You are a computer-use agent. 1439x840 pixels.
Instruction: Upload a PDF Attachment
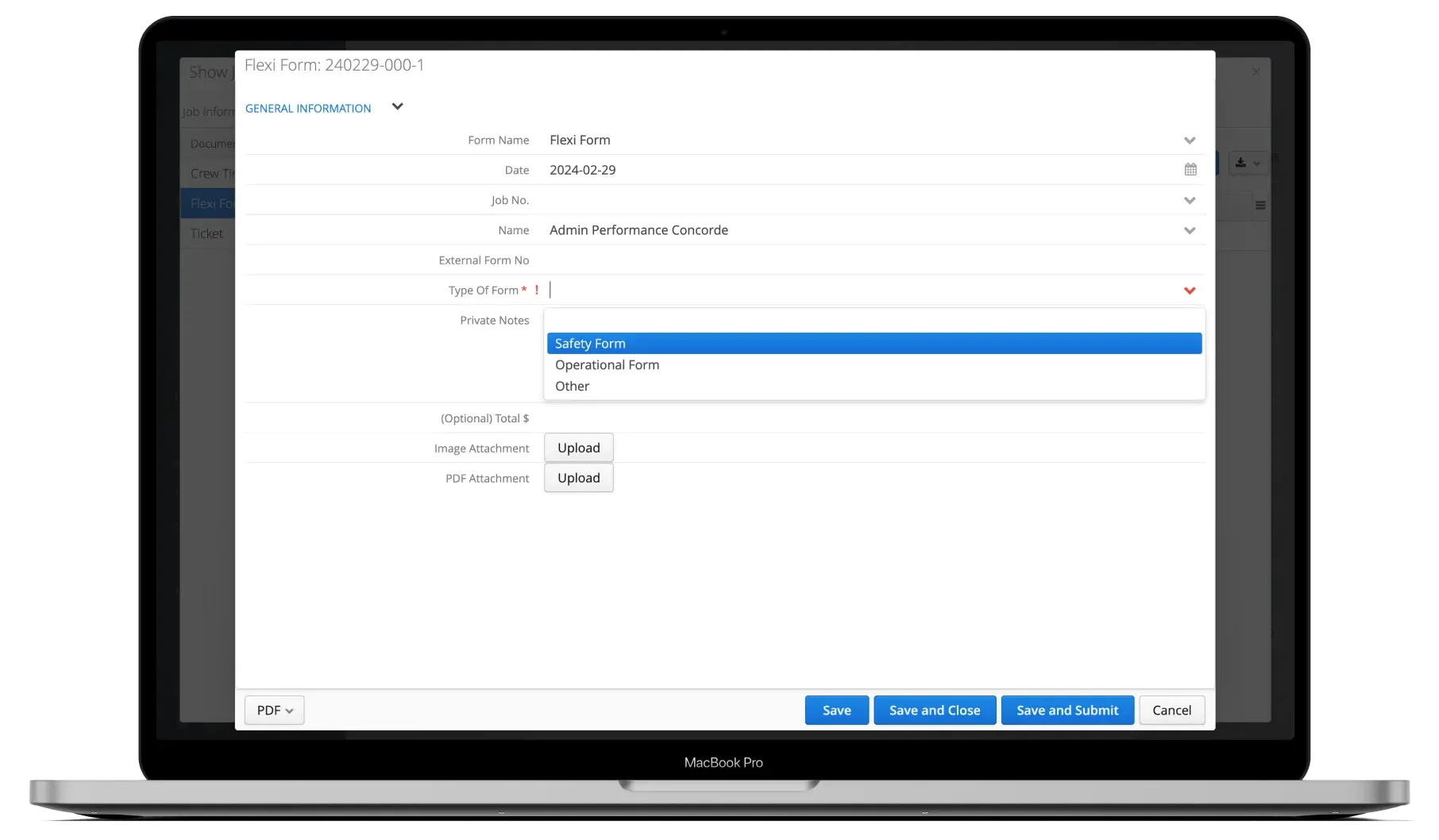(578, 477)
